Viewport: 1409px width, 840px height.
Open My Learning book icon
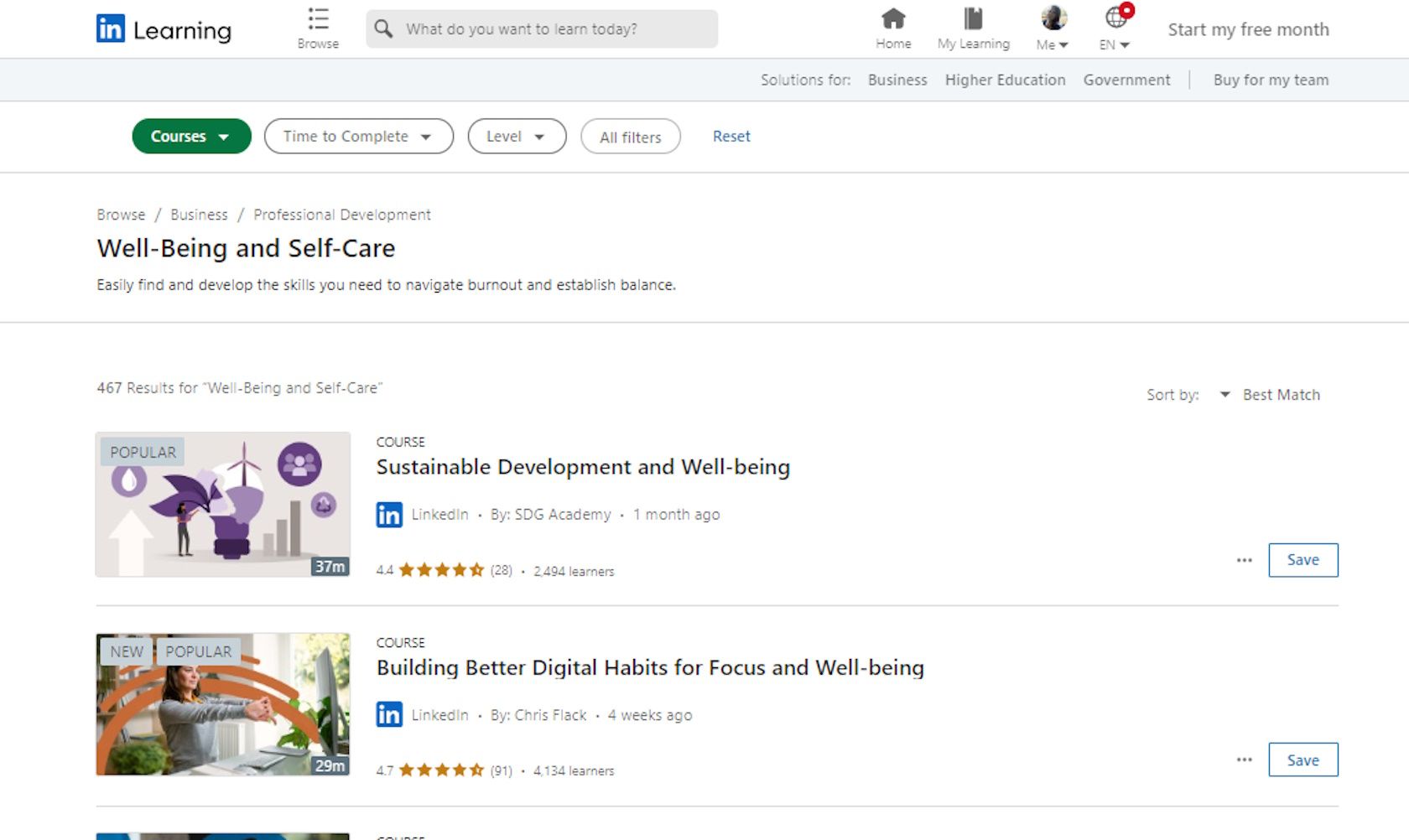tap(973, 18)
